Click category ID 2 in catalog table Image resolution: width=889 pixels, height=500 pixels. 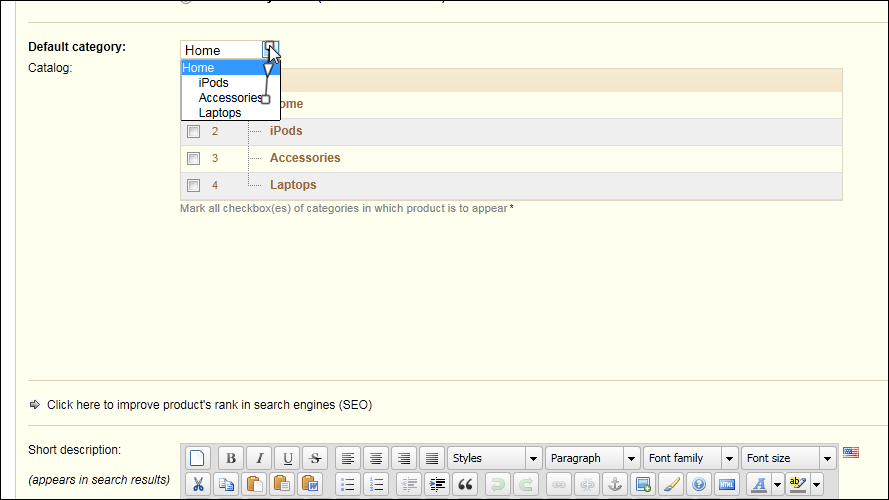pyautogui.click(x=215, y=132)
